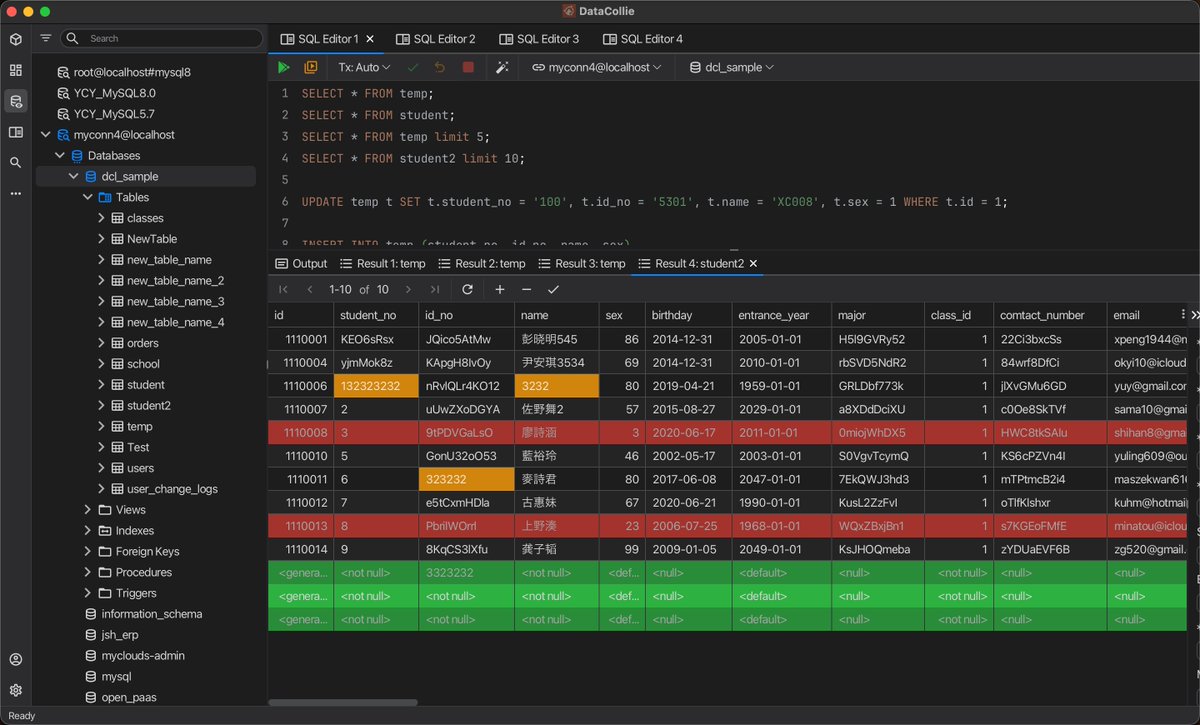1200x725 pixels.
Task: Click the search icon in the left rail
Action: [15, 162]
